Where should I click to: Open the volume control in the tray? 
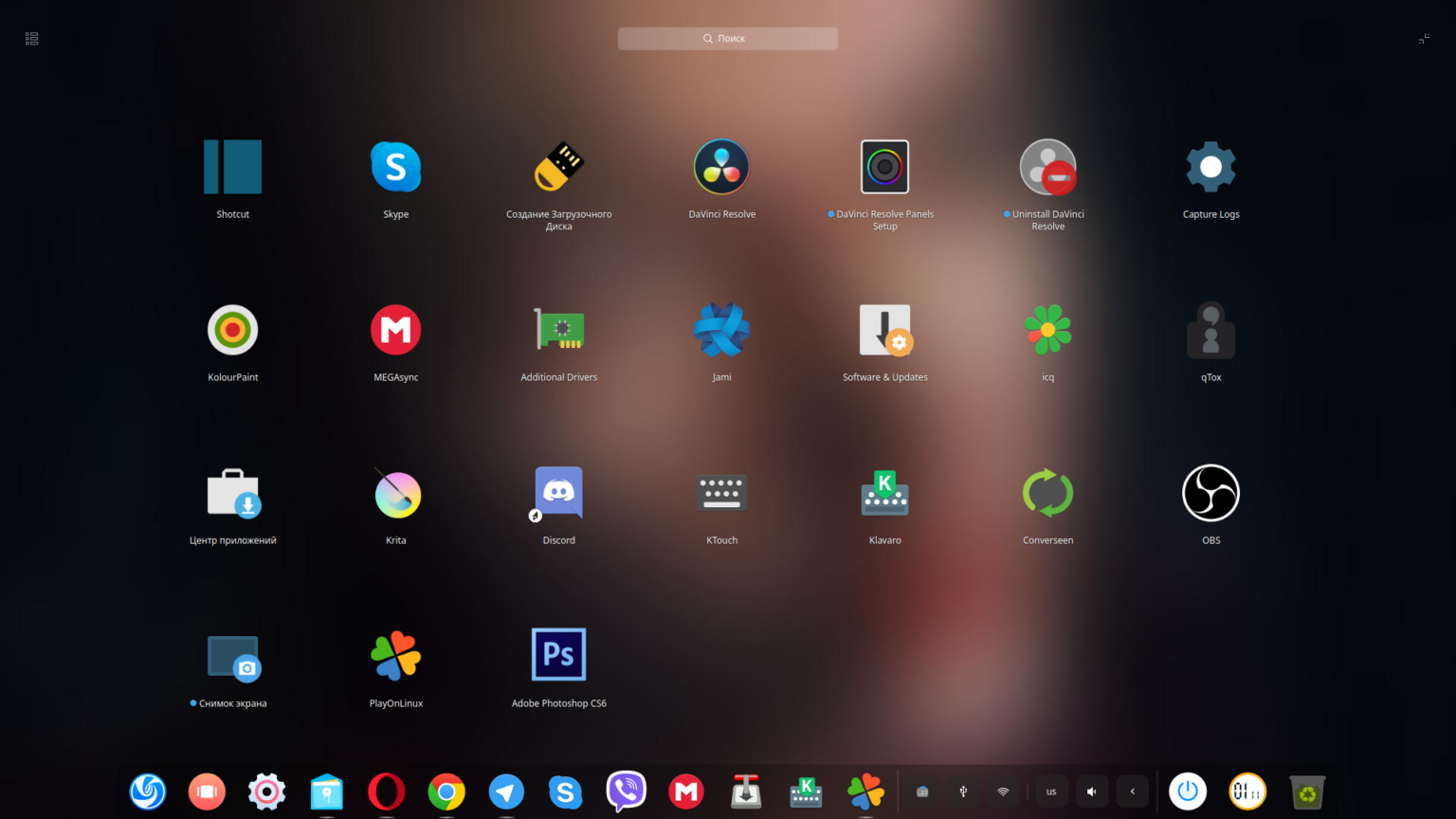tap(1092, 792)
